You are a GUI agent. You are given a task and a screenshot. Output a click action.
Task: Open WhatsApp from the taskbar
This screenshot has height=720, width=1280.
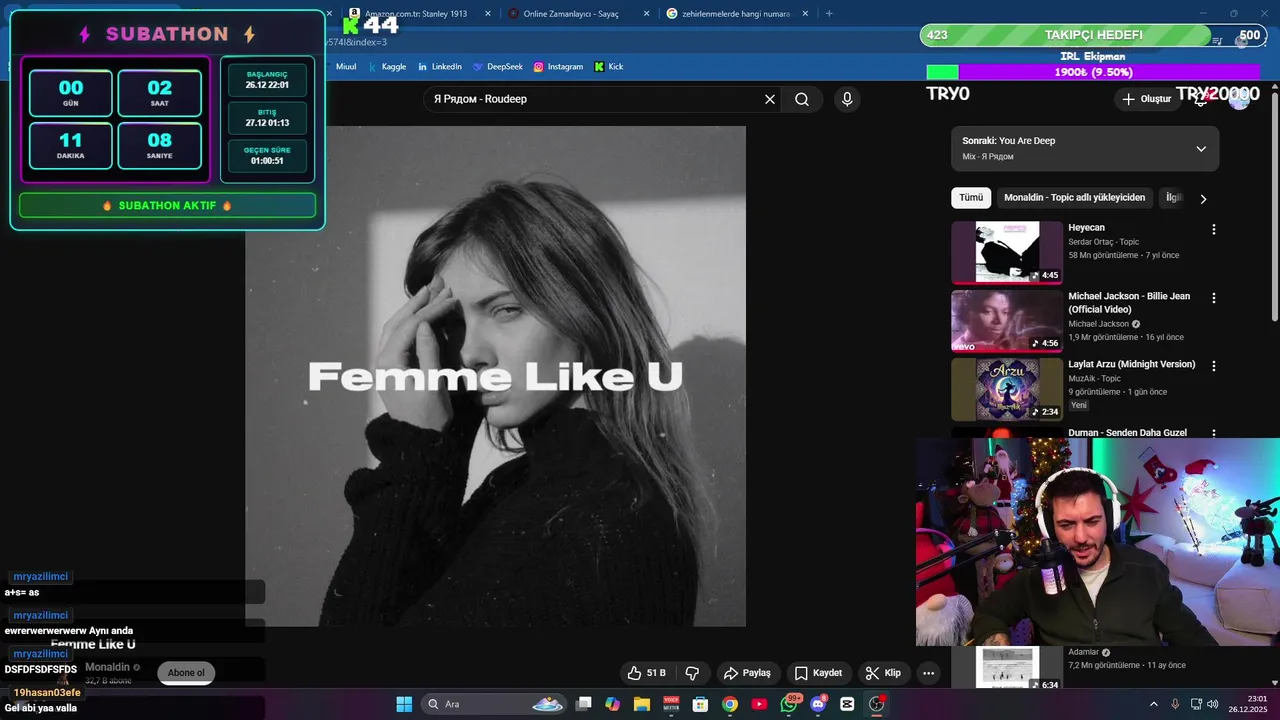789,704
